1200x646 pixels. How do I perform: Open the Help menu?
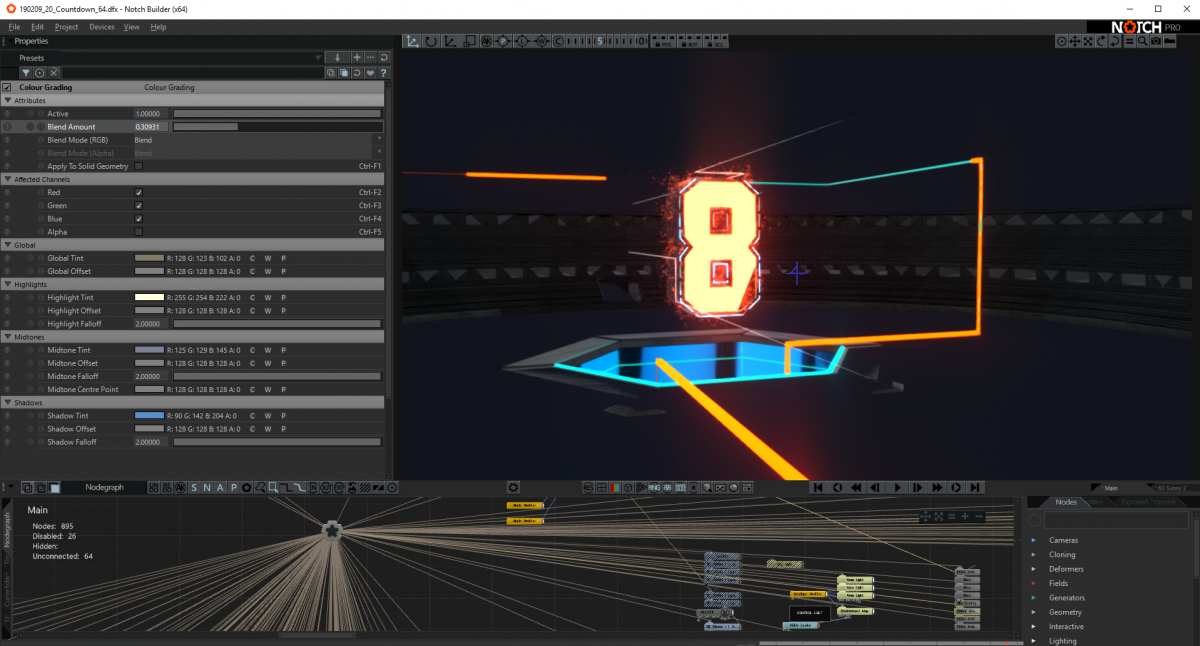click(158, 27)
